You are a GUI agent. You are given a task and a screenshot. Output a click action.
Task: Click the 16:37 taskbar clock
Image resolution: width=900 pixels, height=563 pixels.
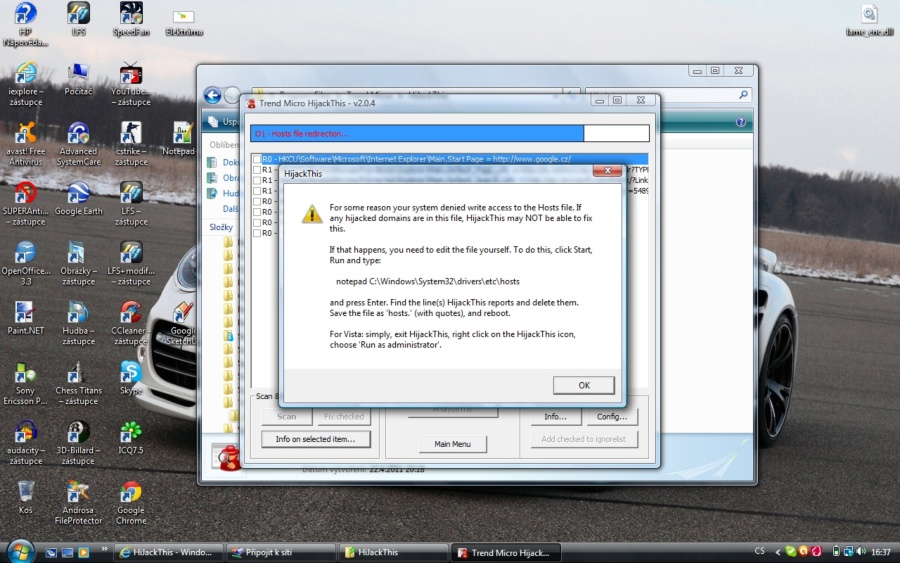coord(880,552)
